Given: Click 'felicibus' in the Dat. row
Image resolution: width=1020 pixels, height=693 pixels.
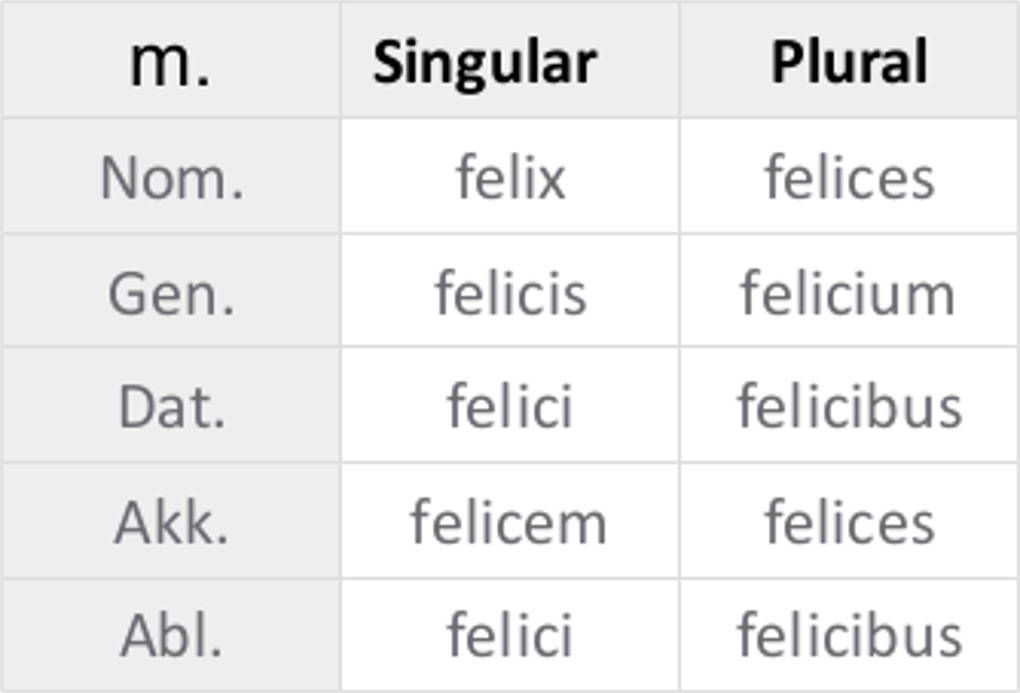Looking at the screenshot, I should pyautogui.click(x=849, y=407).
